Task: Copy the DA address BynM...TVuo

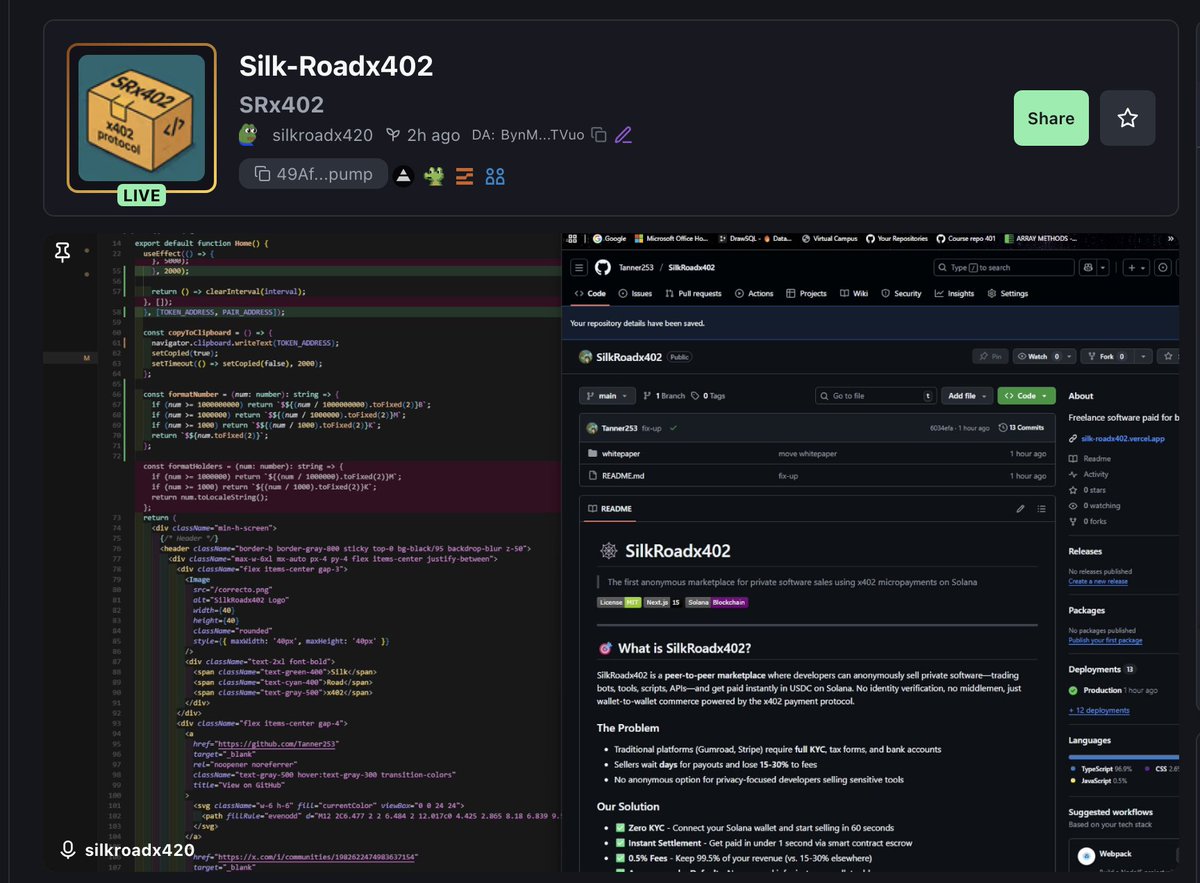Action: 599,135
